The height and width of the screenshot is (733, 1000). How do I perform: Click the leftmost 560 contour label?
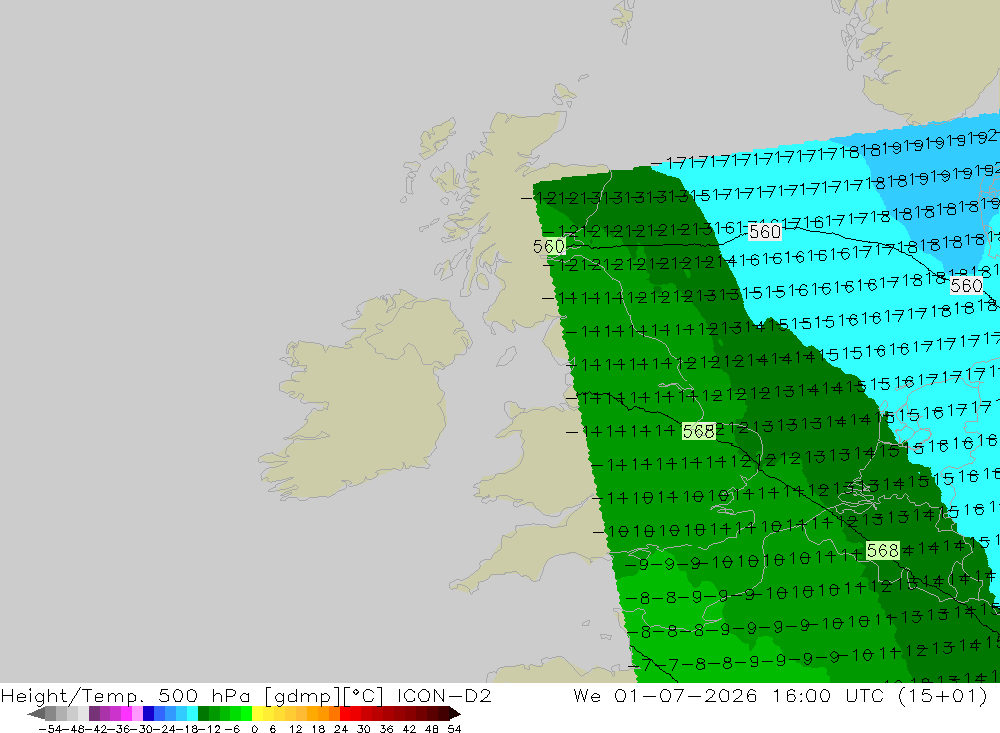click(x=548, y=246)
